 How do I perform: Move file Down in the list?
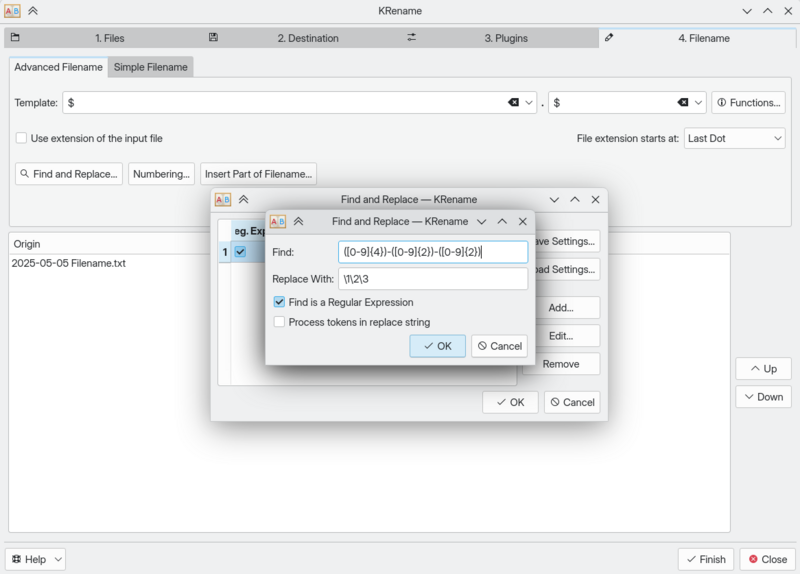(x=763, y=396)
